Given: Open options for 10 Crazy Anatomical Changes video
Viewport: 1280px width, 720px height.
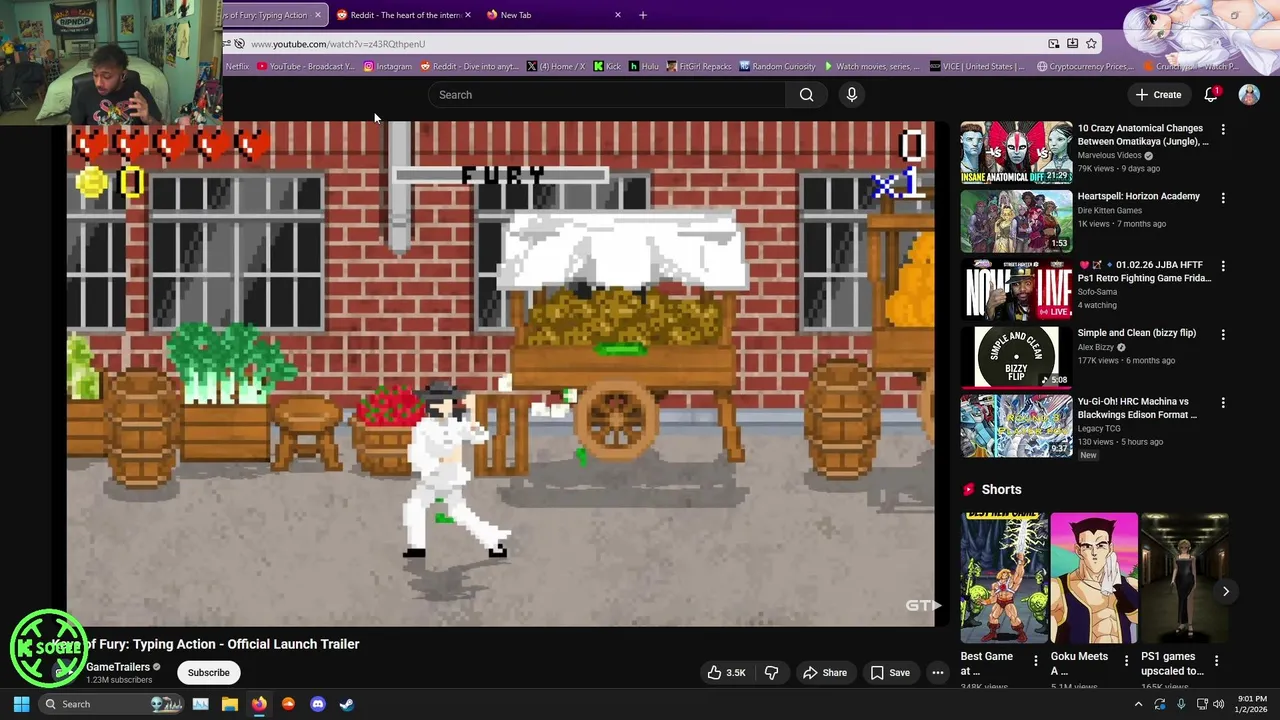Looking at the screenshot, I should (x=1222, y=129).
